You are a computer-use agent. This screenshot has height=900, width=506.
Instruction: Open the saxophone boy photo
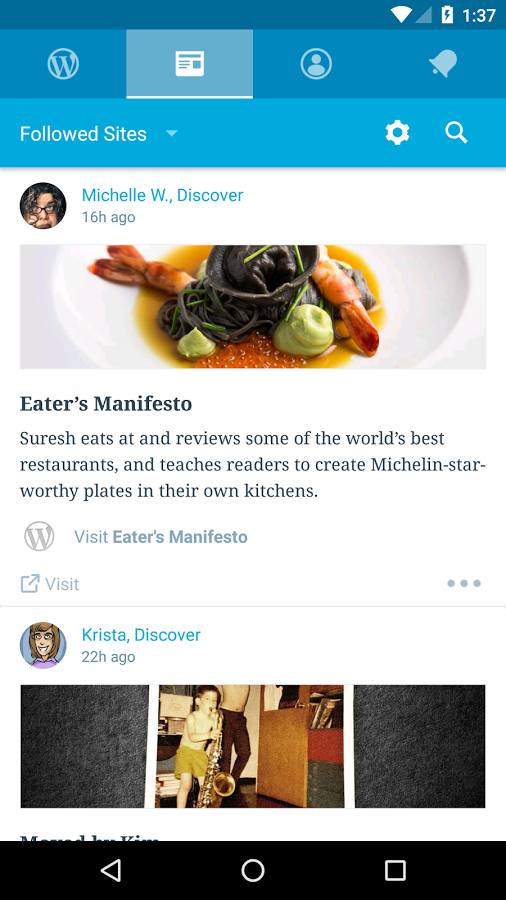pos(253,746)
